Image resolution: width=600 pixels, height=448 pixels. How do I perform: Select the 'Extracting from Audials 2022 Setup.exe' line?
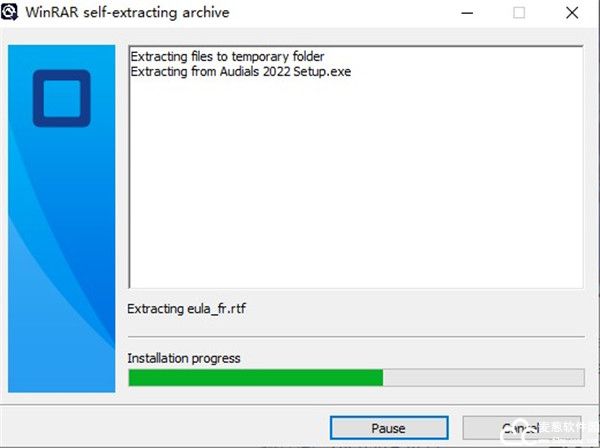point(241,72)
